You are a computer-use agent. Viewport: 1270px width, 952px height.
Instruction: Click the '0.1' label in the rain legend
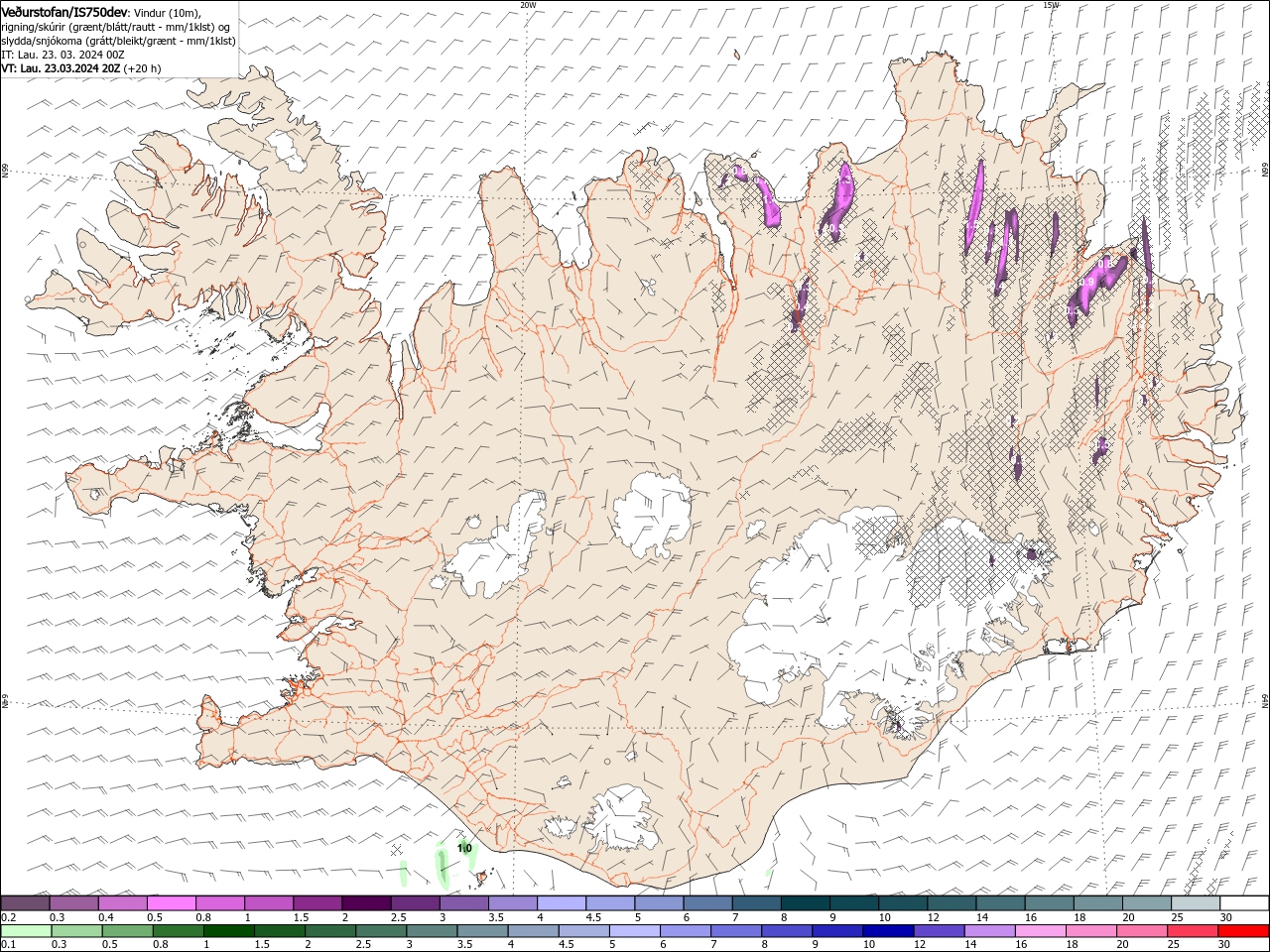click(8, 944)
